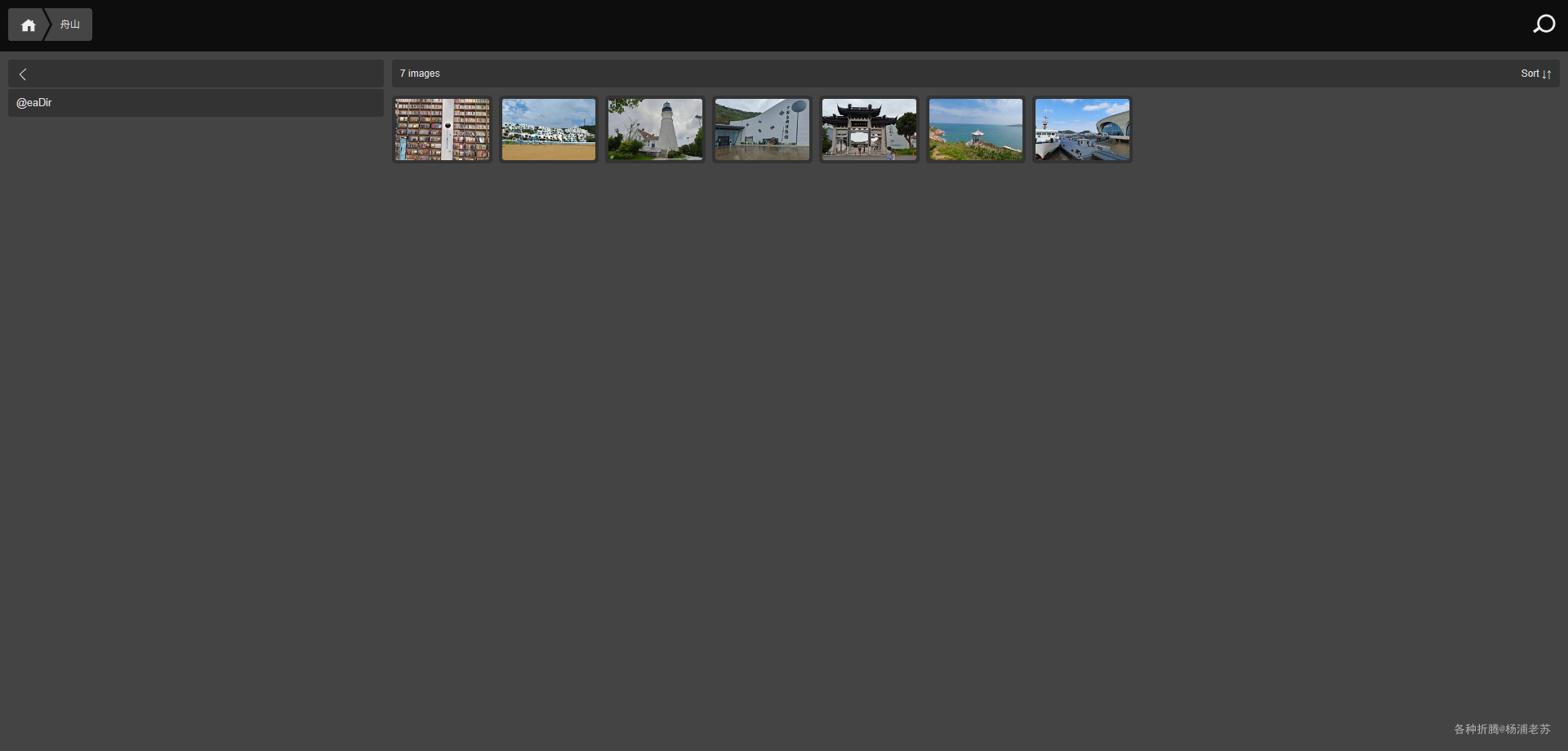1568x751 pixels.
Task: Click the sort arrows icon
Action: click(1547, 74)
